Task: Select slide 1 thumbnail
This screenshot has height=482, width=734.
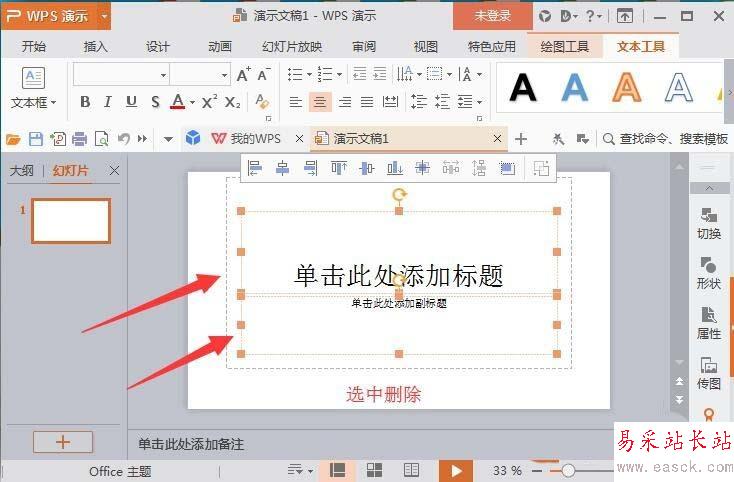Action: [71, 221]
